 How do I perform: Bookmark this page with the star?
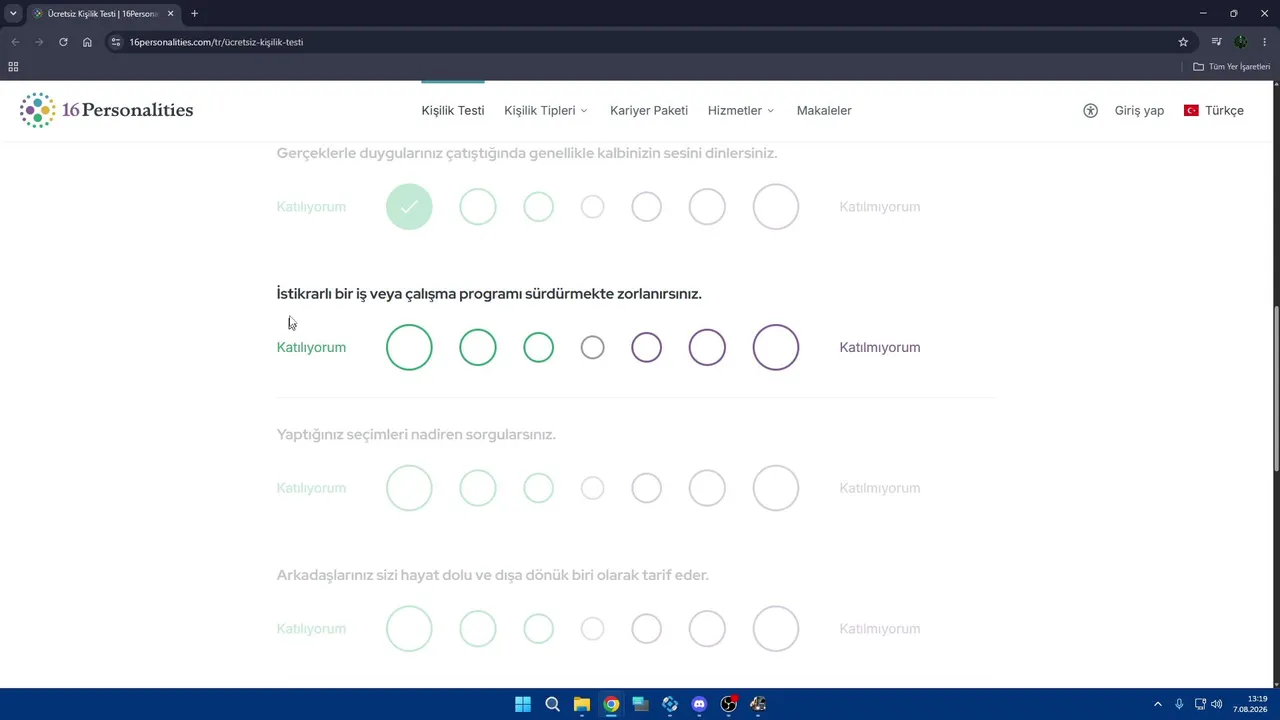(x=1183, y=42)
